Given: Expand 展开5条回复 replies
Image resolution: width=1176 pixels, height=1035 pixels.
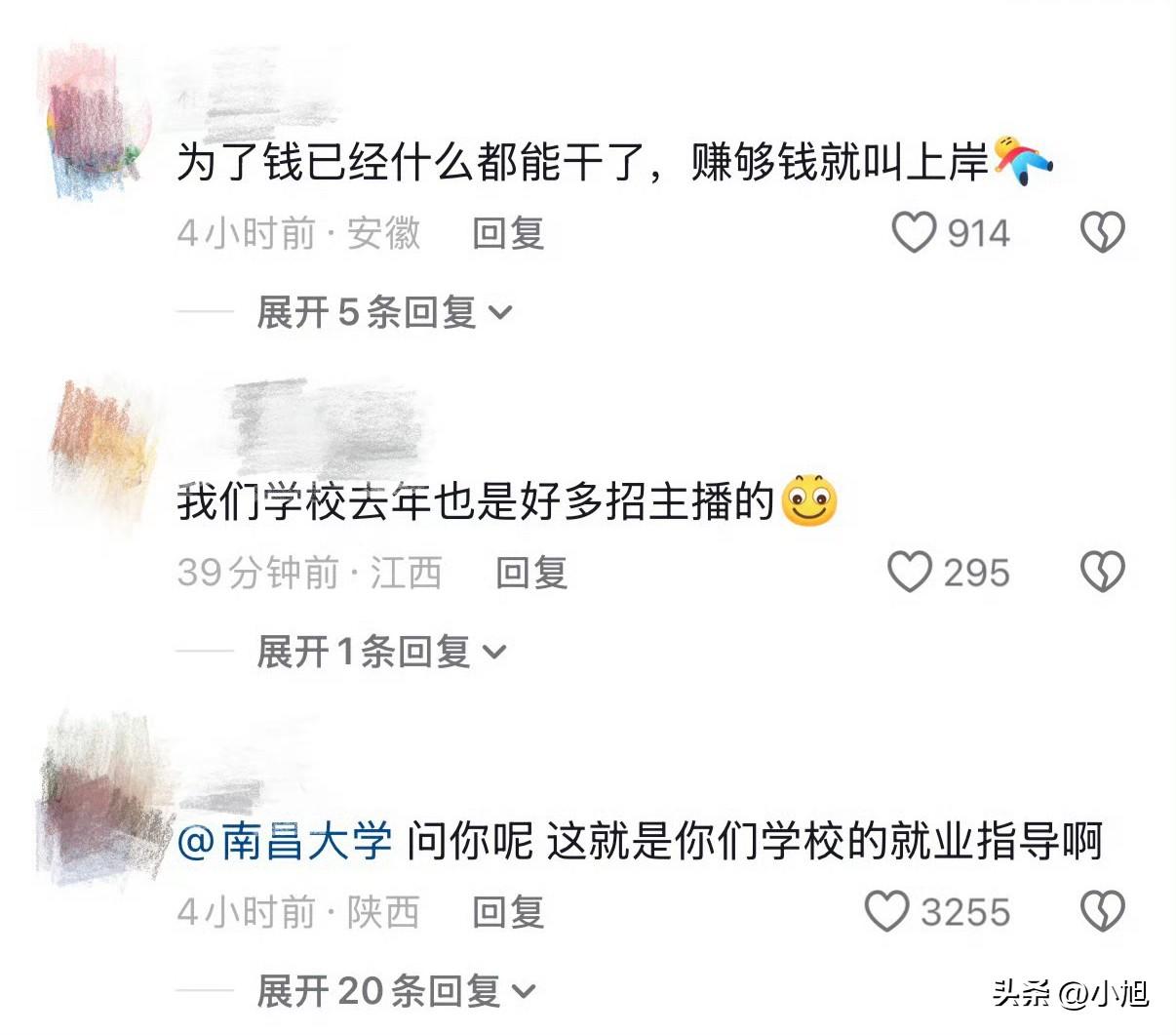Looking at the screenshot, I should tap(384, 312).
